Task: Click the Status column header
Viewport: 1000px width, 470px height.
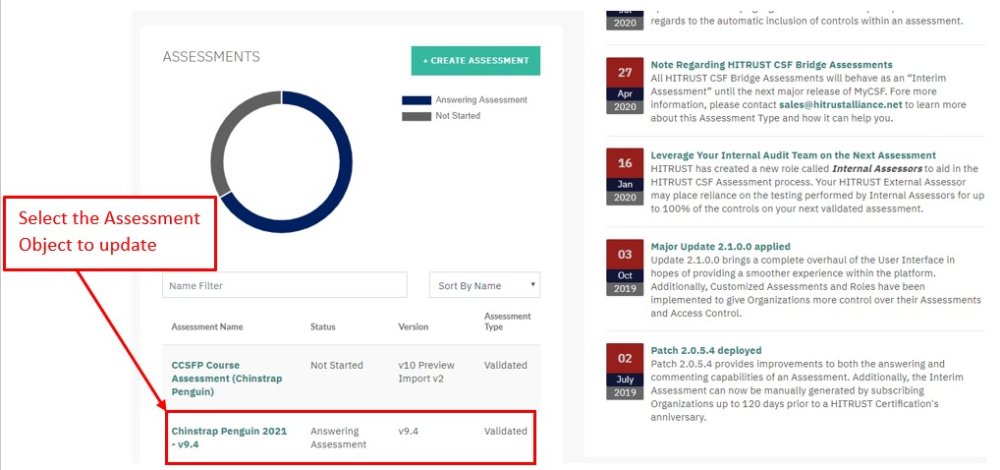Action: (x=323, y=327)
